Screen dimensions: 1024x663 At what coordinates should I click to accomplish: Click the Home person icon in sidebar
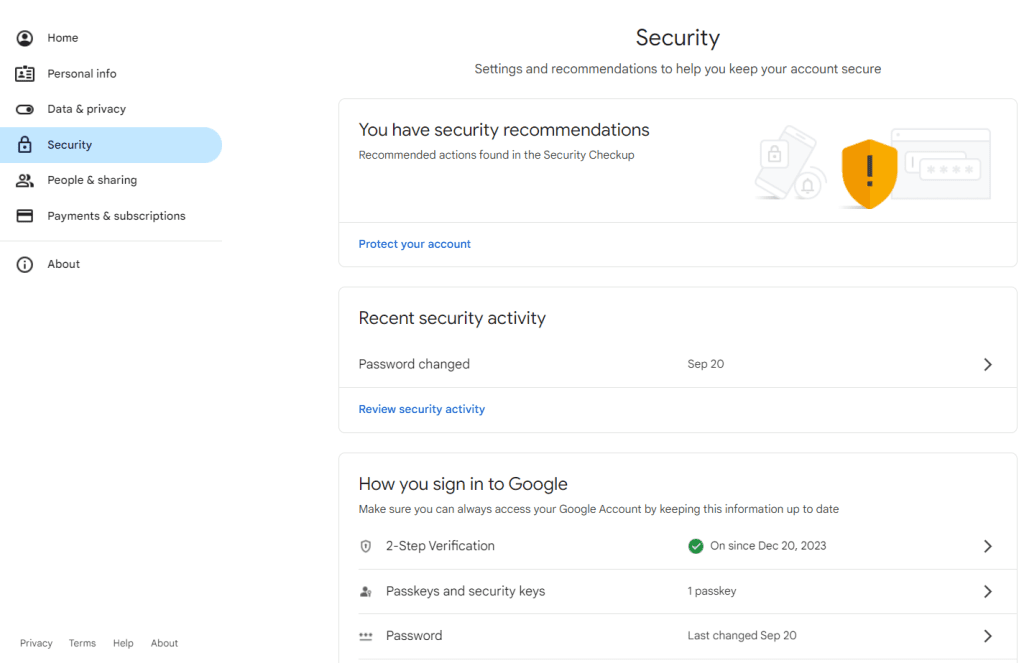tap(25, 38)
